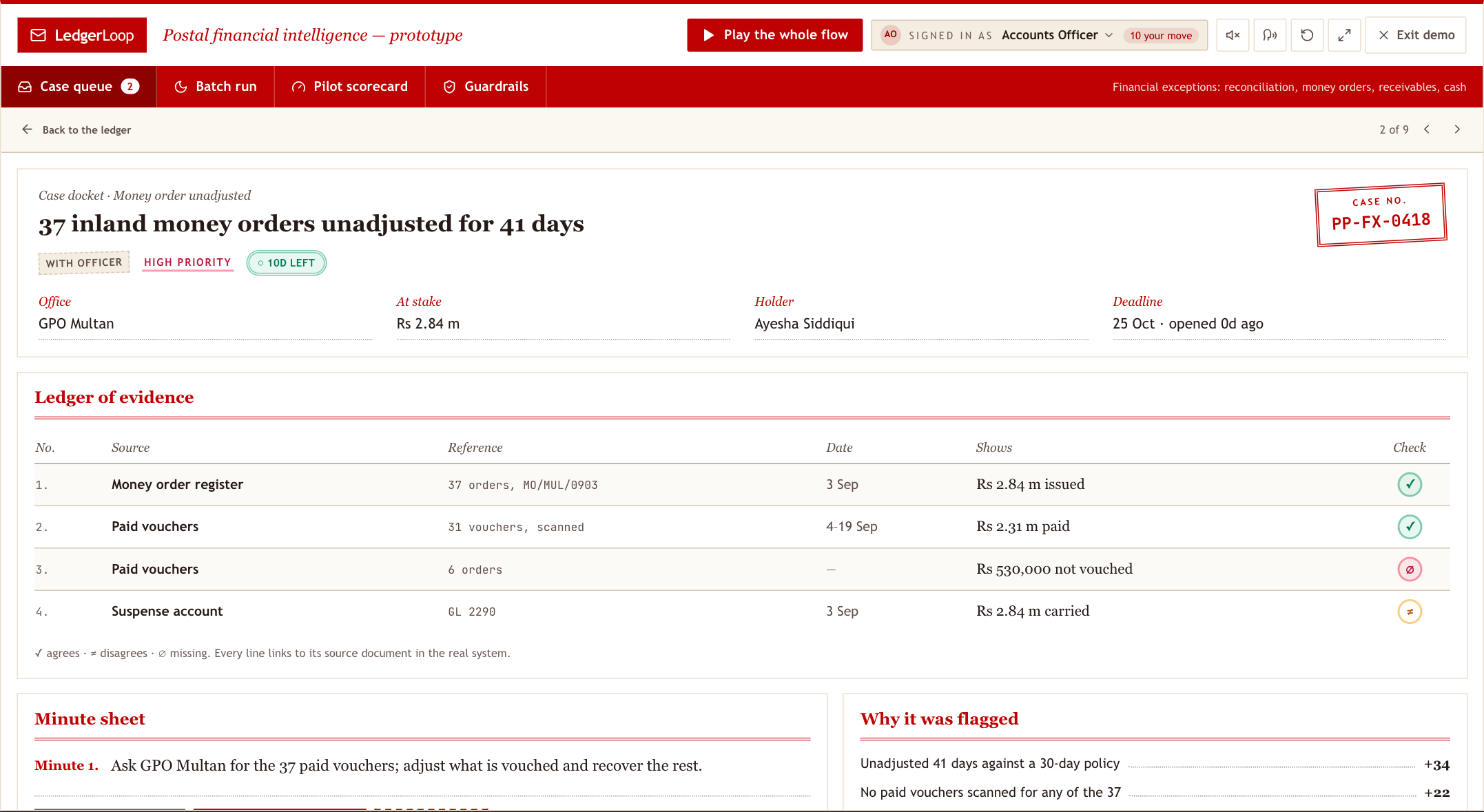
Task: Click the green check on Money order register row
Action: point(1410,484)
